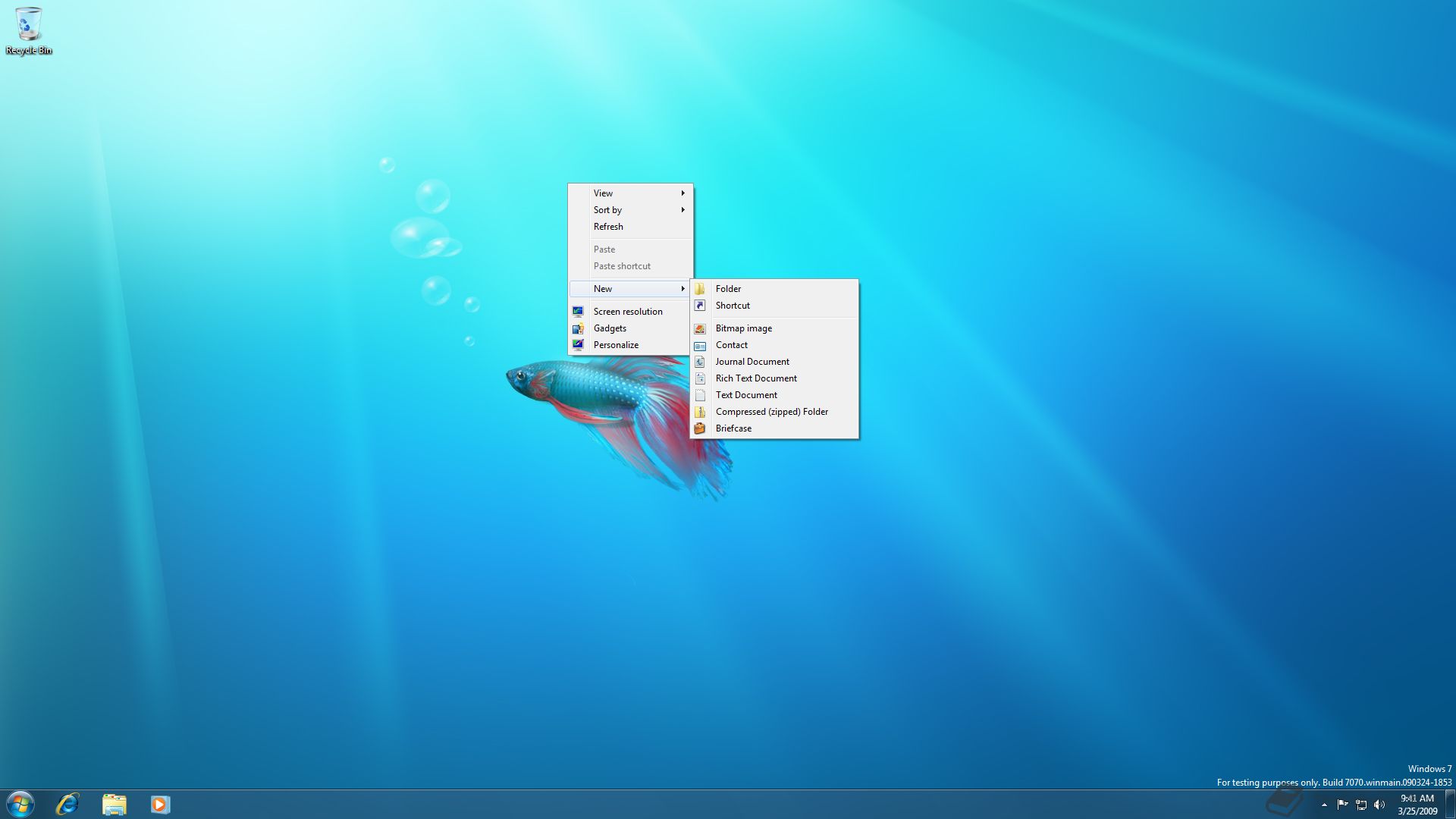Click the New submenu arrow

tap(682, 289)
